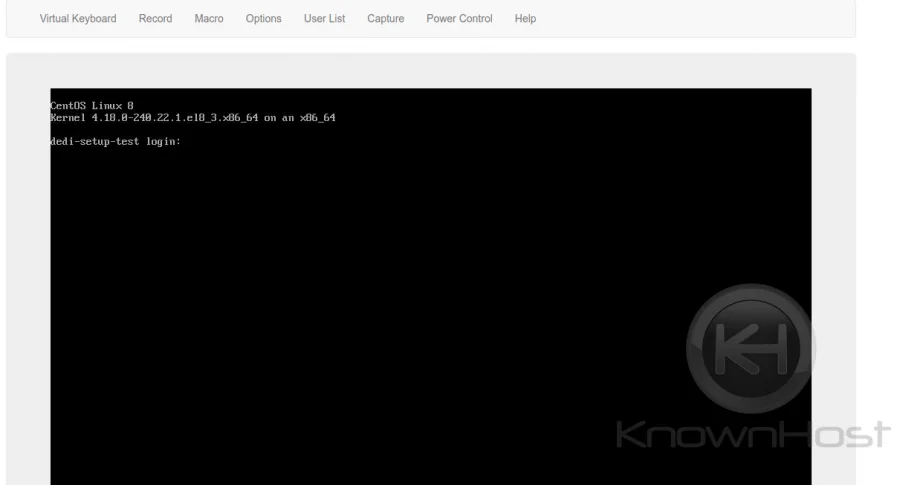This screenshot has height=485, width=900.
Task: Click blank toolbar space right of Help
Action: (x=700, y=19)
